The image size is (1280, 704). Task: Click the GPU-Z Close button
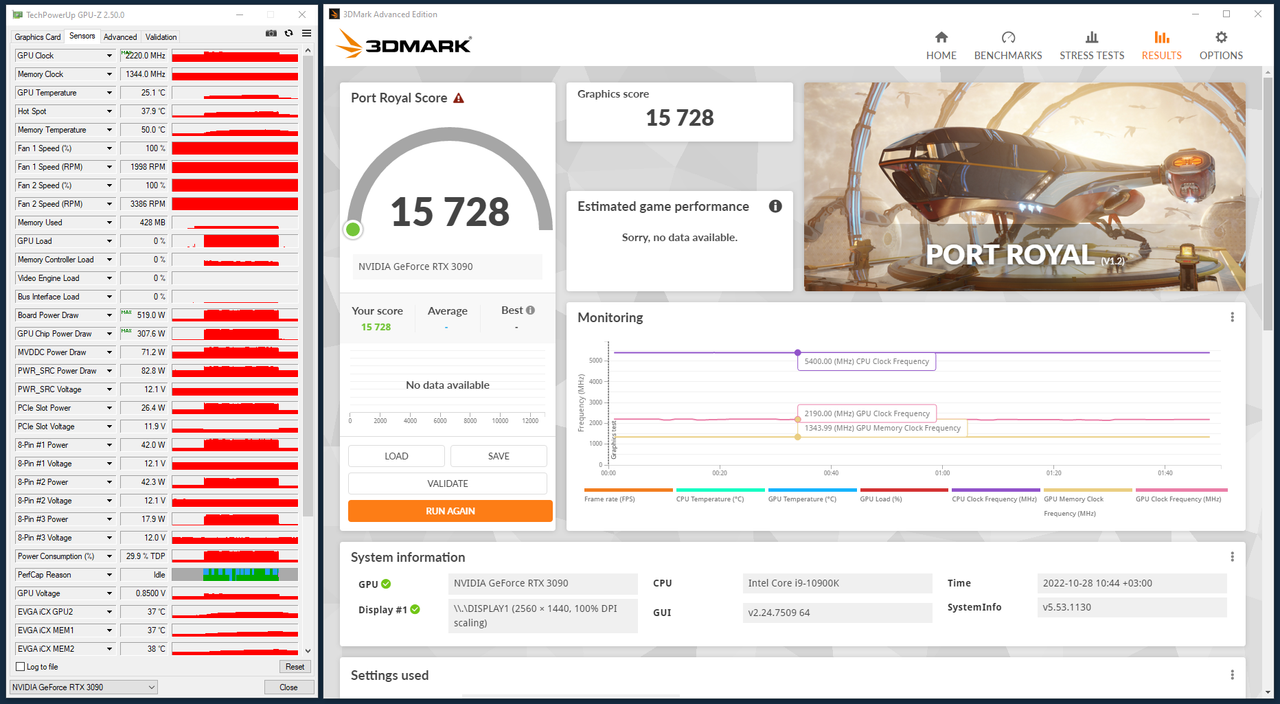click(x=289, y=687)
